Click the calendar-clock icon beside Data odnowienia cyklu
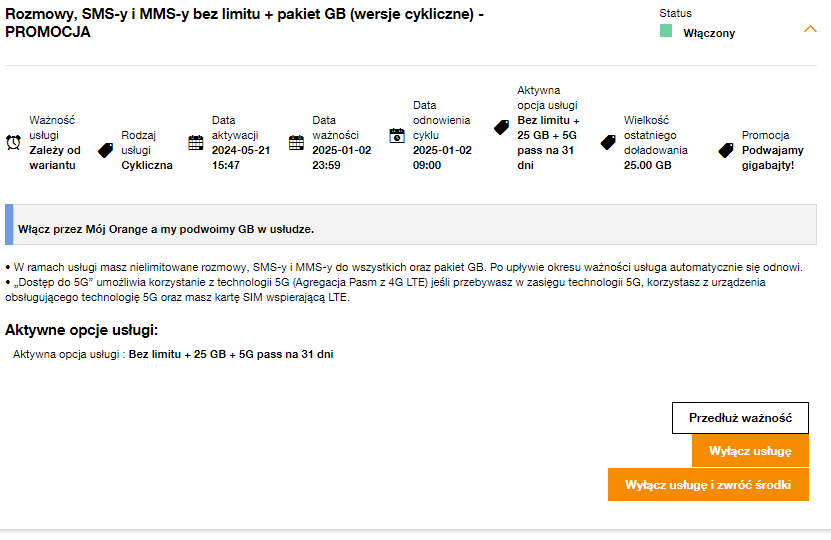This screenshot has height=540, width=831. pyautogui.click(x=397, y=135)
